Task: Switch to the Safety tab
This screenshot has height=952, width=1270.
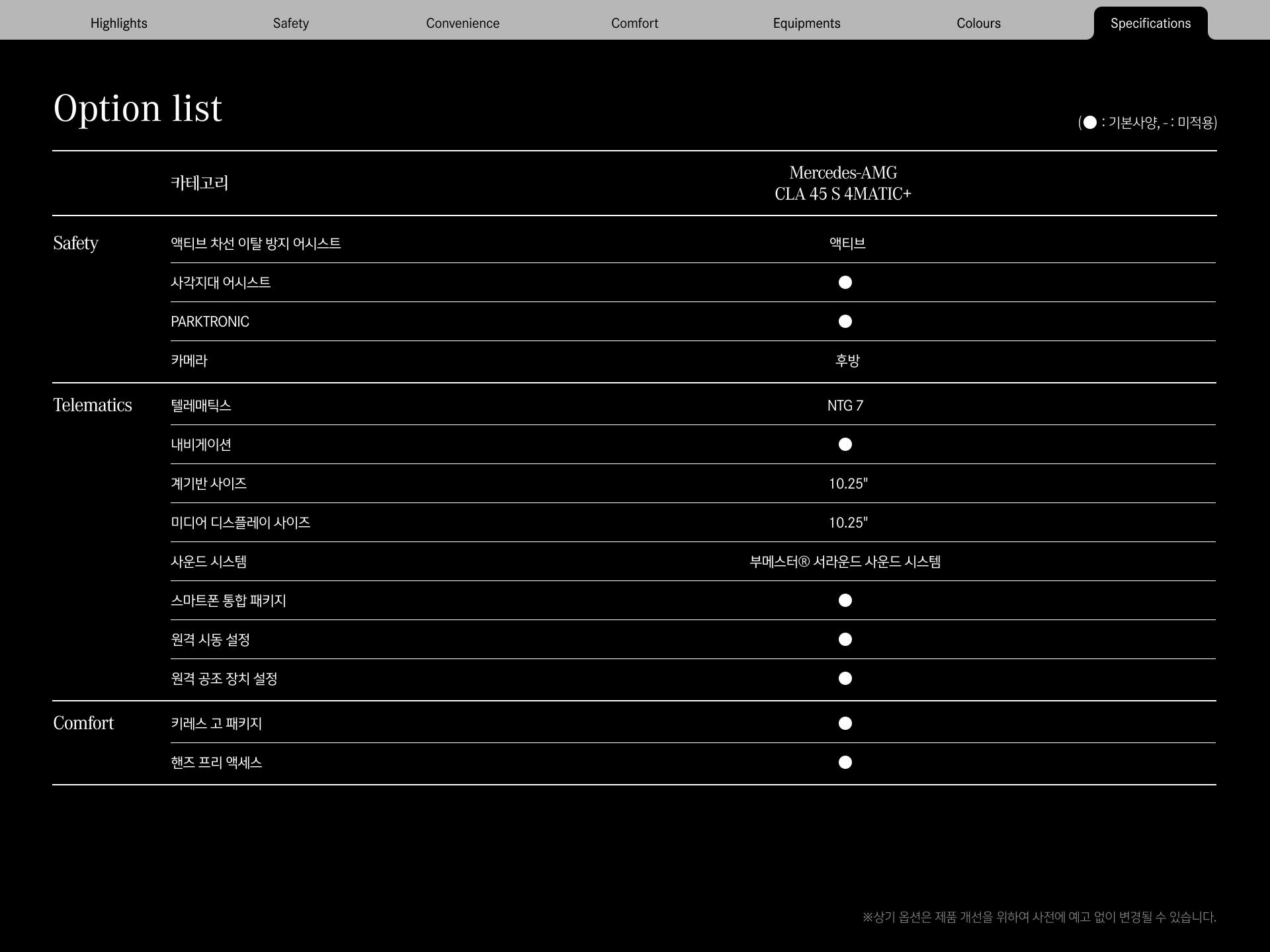Action: pyautogui.click(x=291, y=23)
